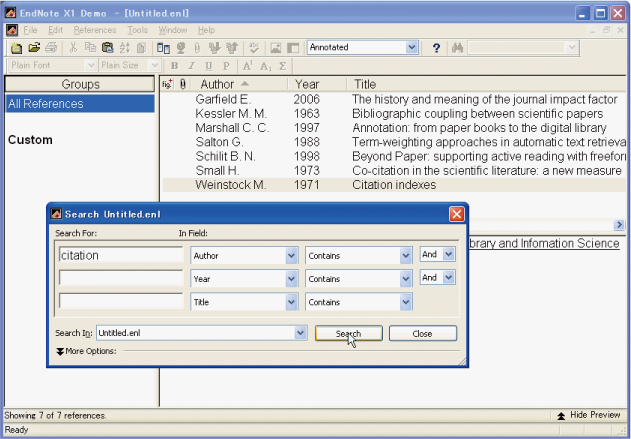The width and height of the screenshot is (631, 439).
Task: Click the Italic I formatting icon
Action: pyautogui.click(x=192, y=66)
